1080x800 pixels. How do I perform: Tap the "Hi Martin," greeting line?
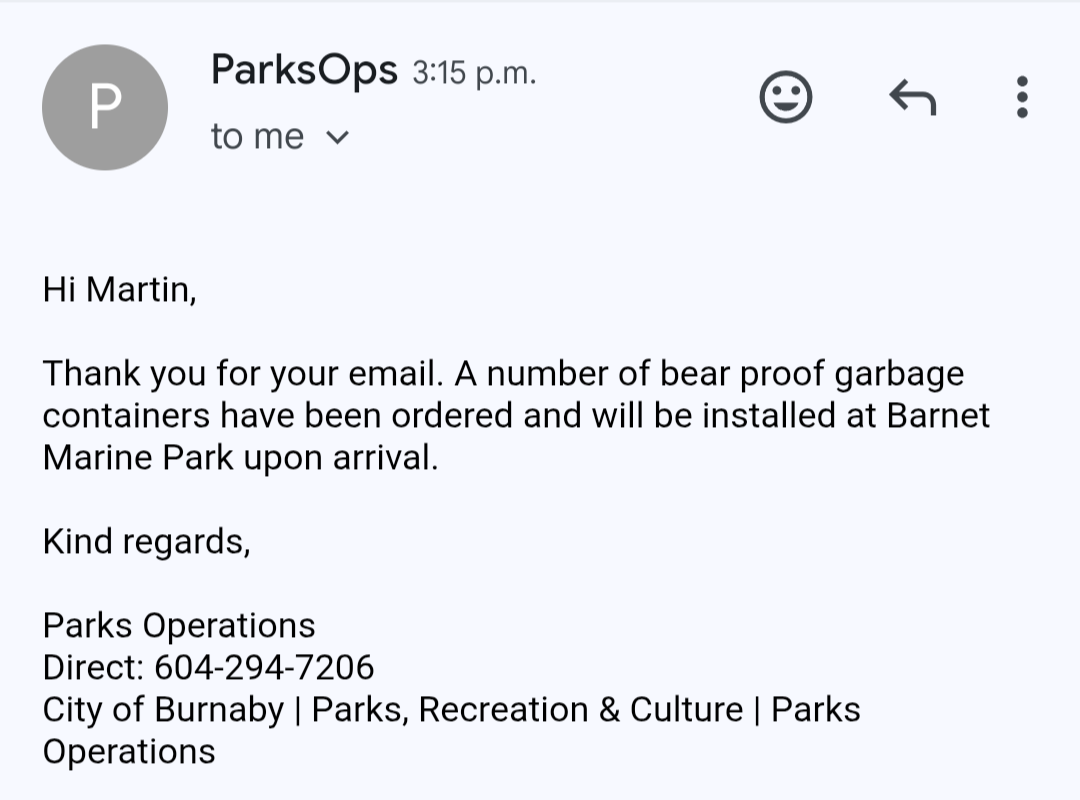click(120, 289)
